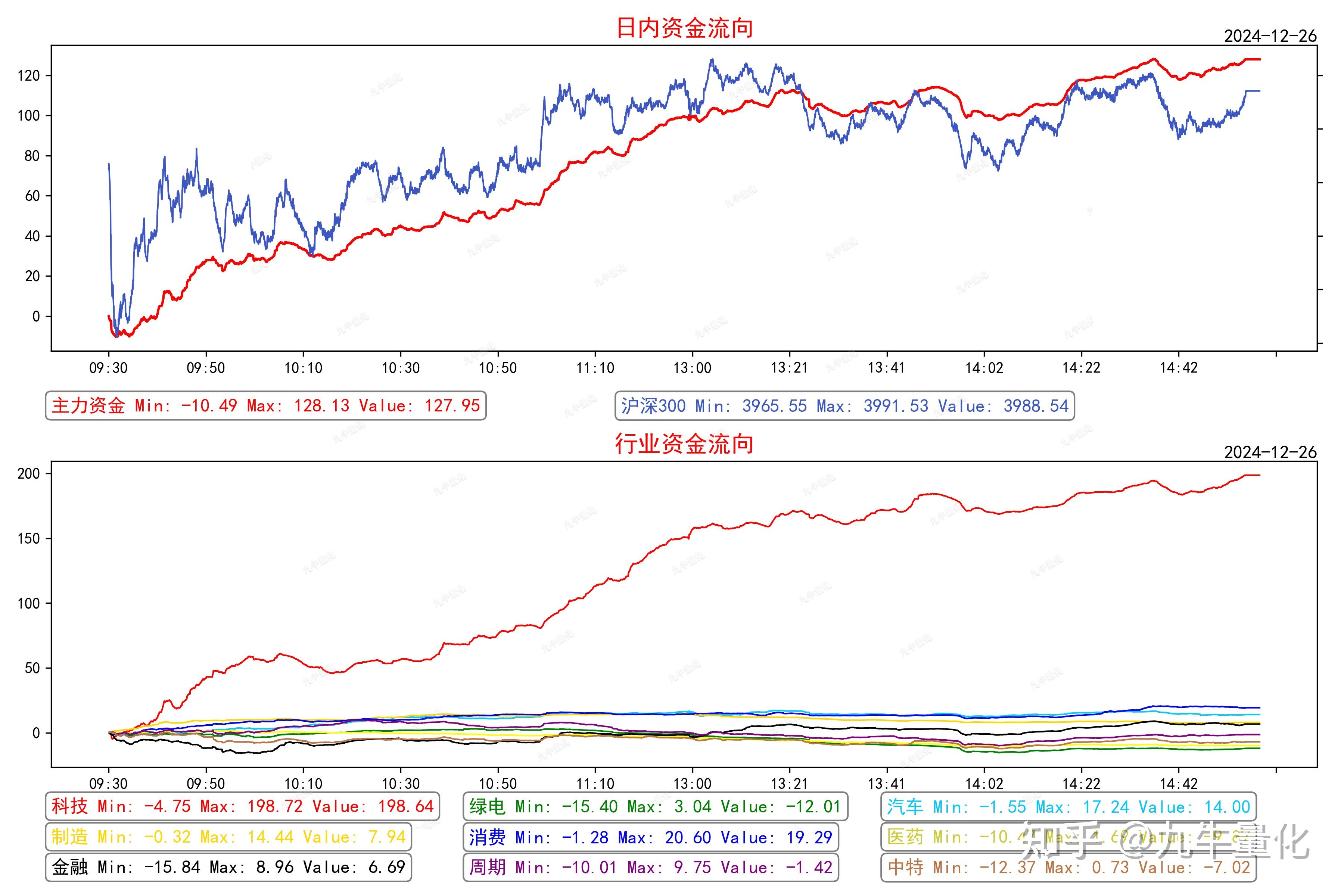The width and height of the screenshot is (1344, 896).
Task: Click the 13:00 time label under the 日内资金流向 chart
Action: click(x=693, y=368)
